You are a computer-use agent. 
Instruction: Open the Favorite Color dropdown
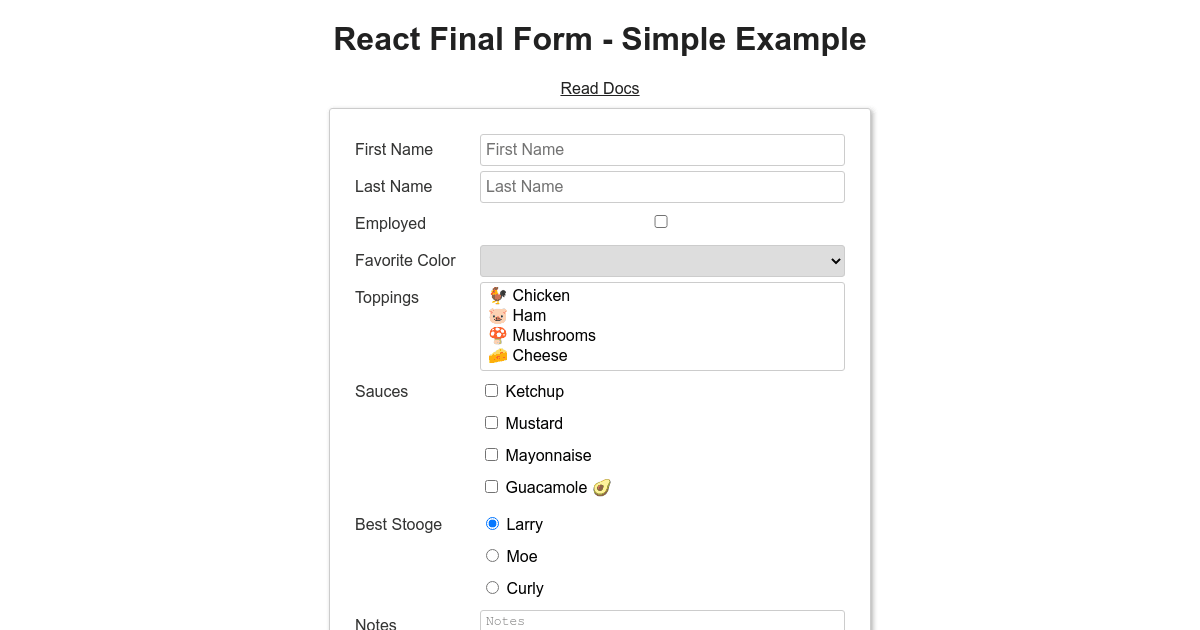[x=662, y=260]
